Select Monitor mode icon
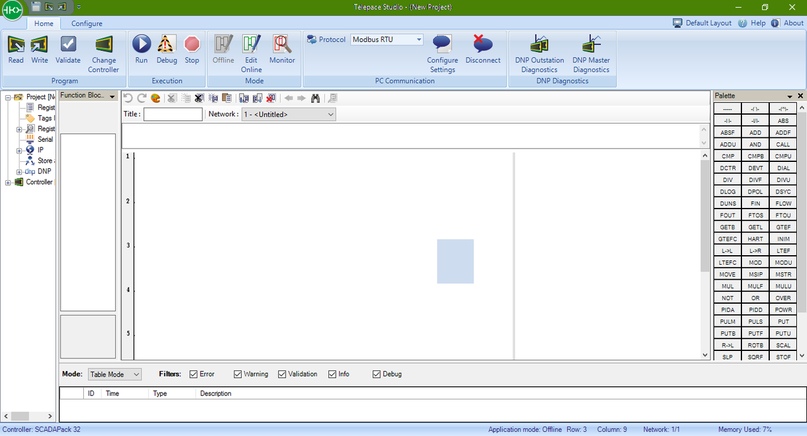 pos(282,44)
